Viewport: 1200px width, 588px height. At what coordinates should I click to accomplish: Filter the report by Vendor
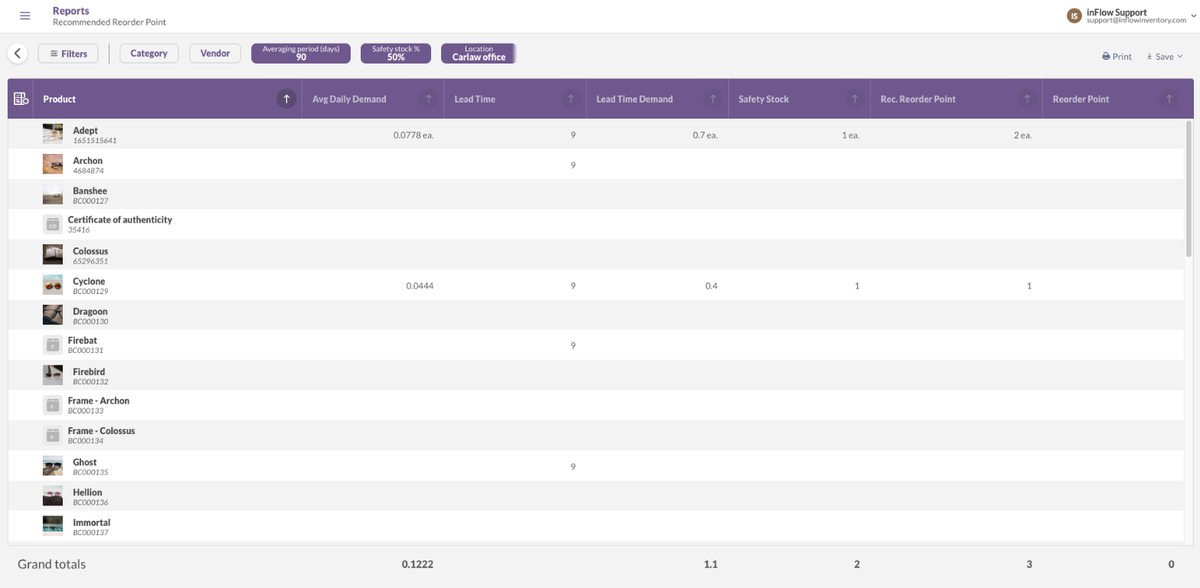point(215,53)
